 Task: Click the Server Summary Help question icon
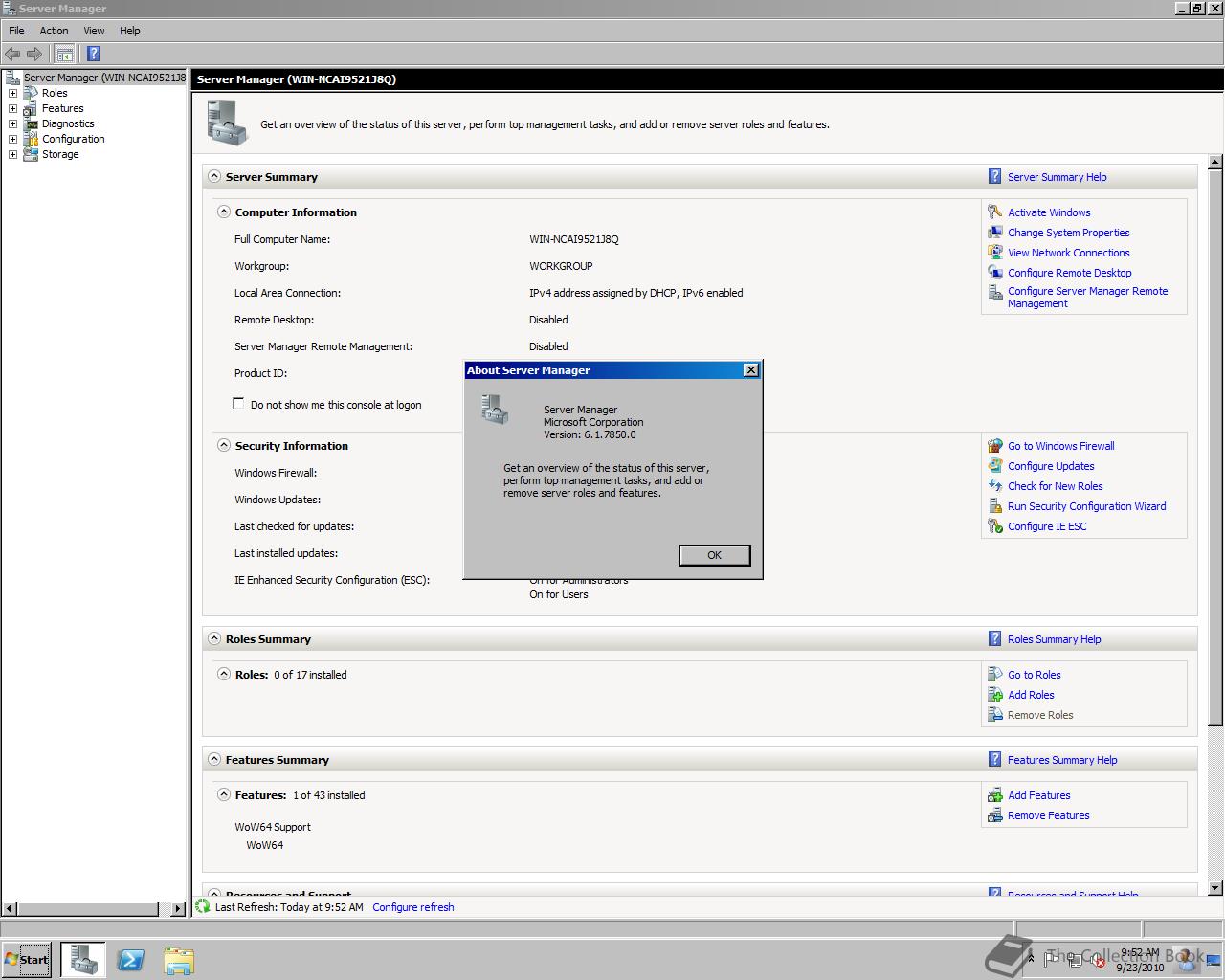(x=995, y=177)
